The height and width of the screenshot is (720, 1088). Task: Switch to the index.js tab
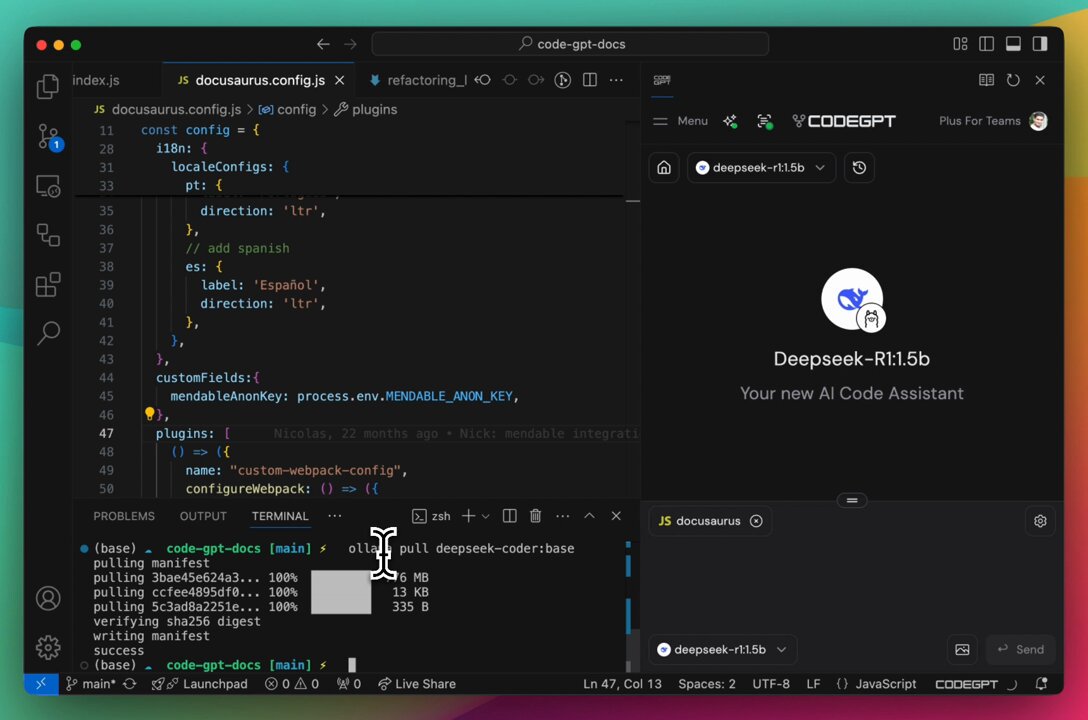(96, 80)
